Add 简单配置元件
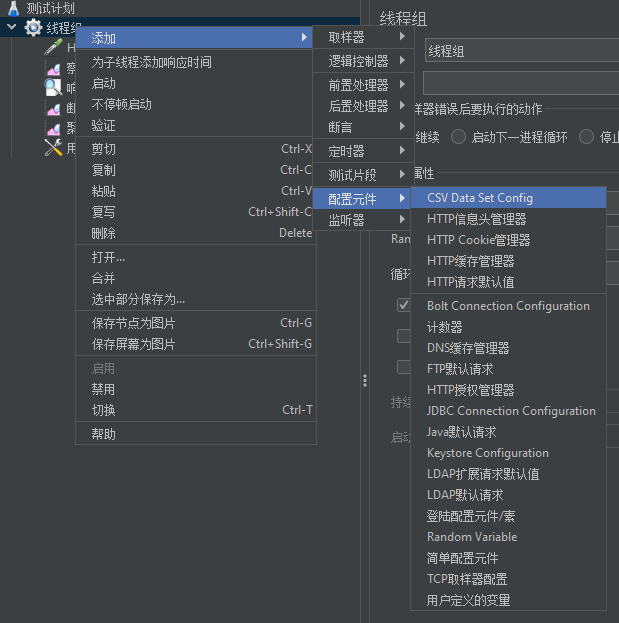The height and width of the screenshot is (623, 619). tap(508, 558)
